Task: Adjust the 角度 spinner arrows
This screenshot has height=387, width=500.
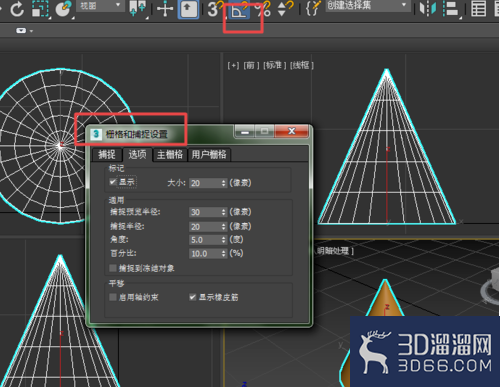Action: 224,240
